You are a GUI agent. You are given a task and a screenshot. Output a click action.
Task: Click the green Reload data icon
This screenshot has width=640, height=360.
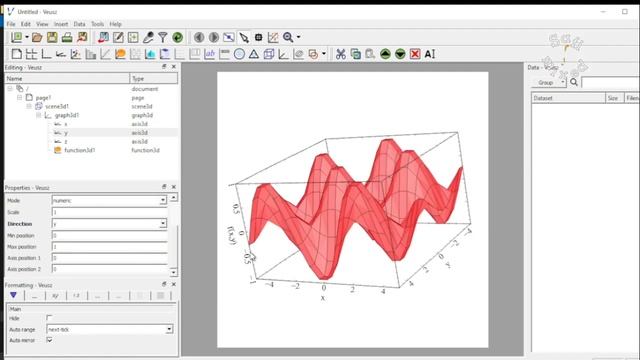178,38
